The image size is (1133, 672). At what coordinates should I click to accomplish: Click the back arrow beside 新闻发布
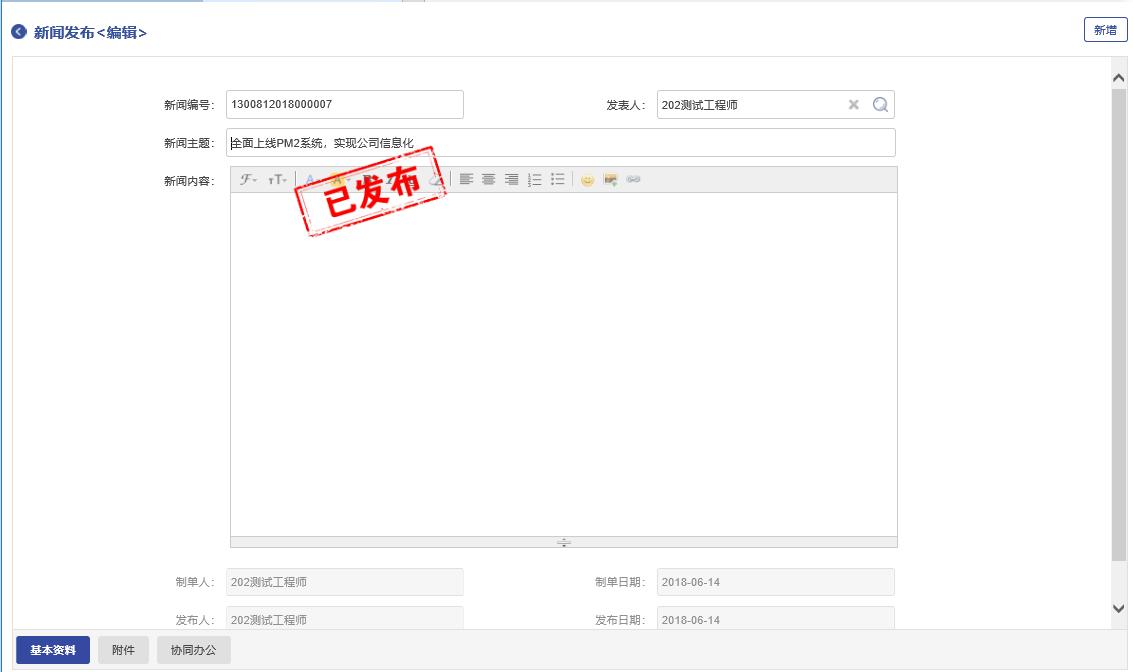19,32
